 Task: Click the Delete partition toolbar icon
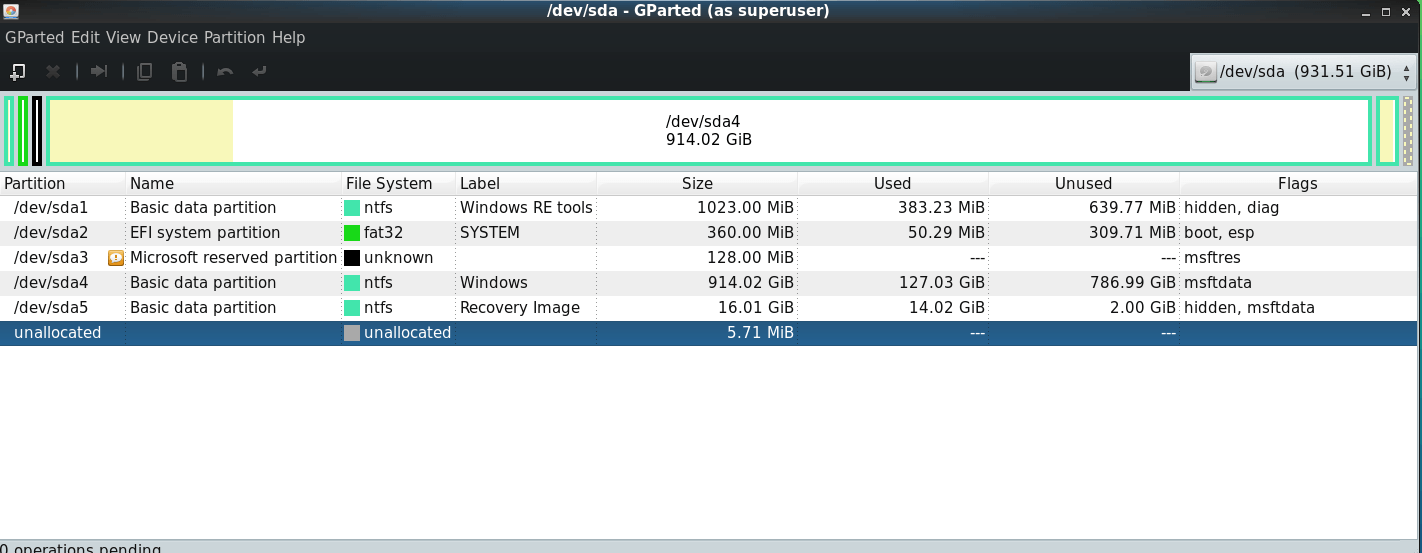(x=54, y=72)
